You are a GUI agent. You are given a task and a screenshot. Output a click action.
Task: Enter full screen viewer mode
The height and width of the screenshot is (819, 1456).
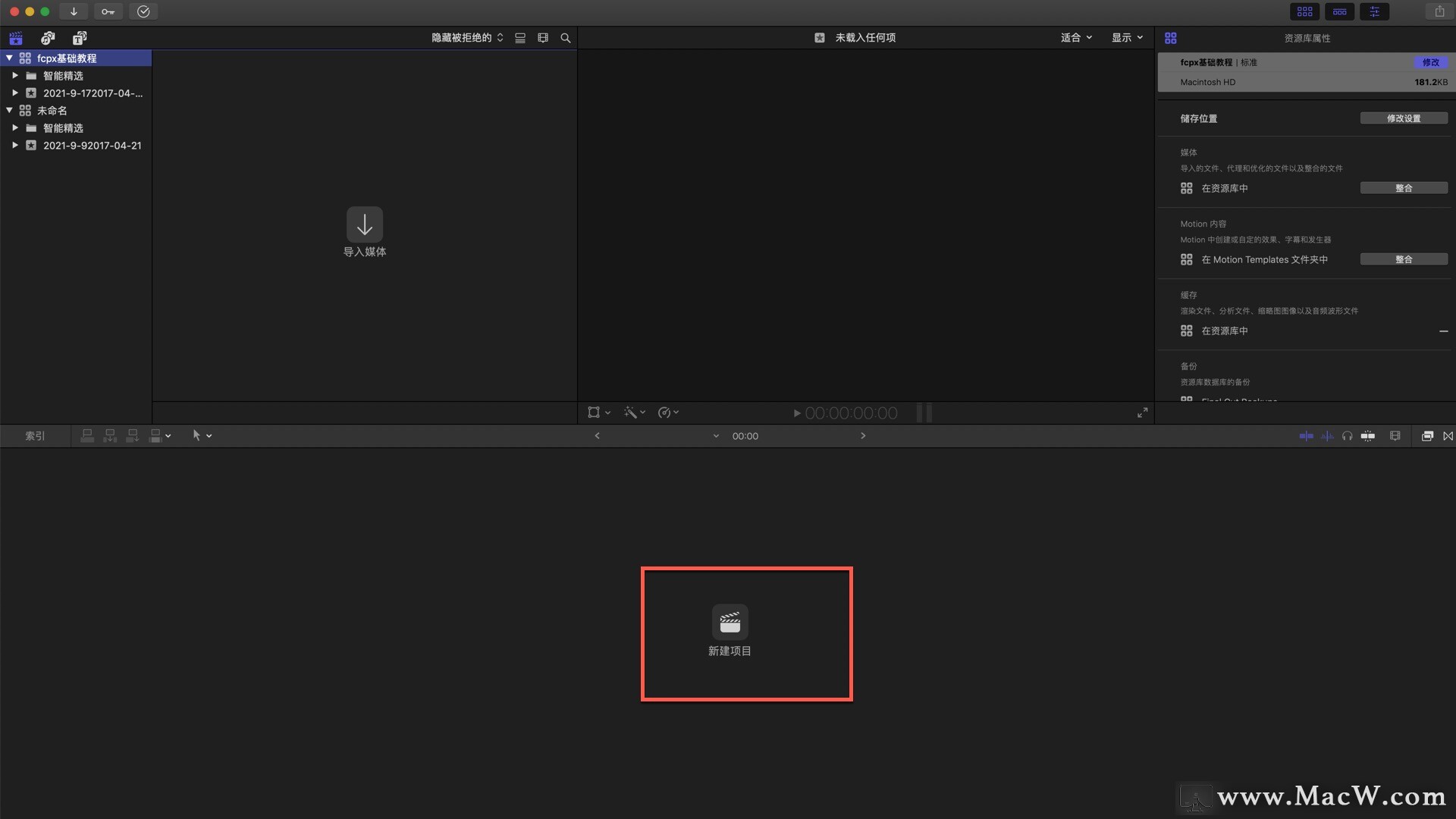[x=1142, y=413]
